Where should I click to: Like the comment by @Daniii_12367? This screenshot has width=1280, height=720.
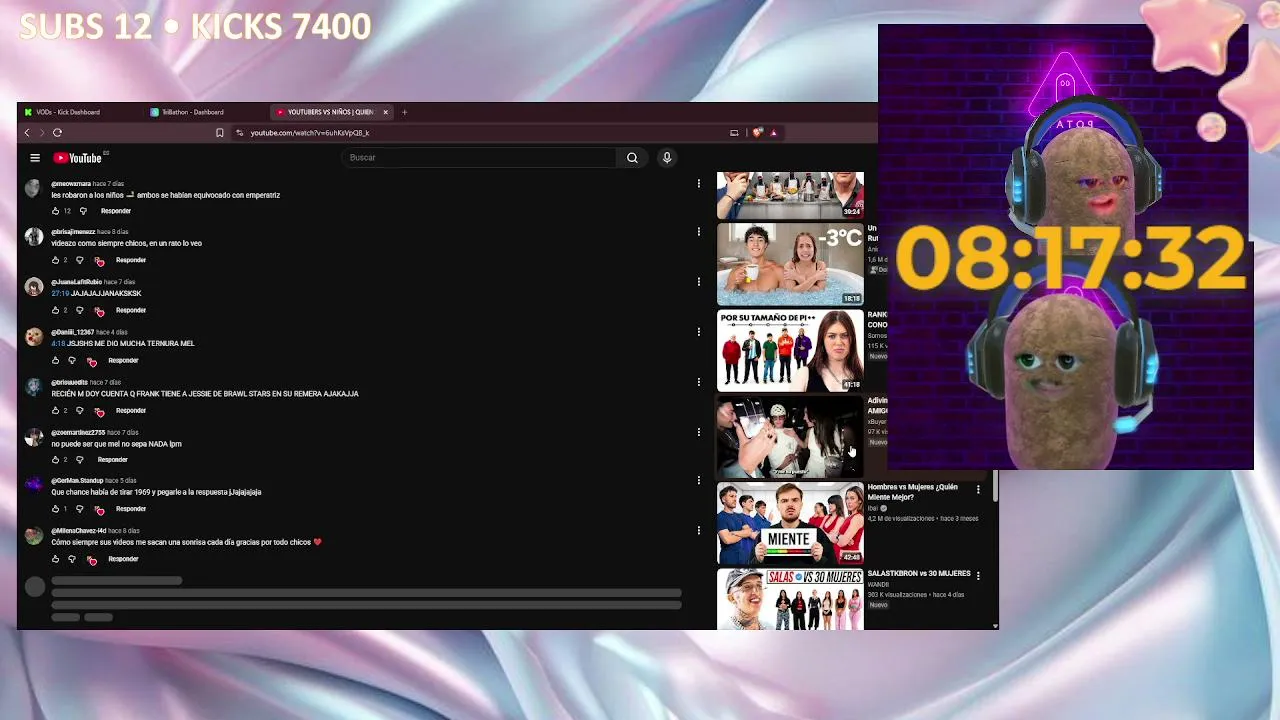point(56,360)
